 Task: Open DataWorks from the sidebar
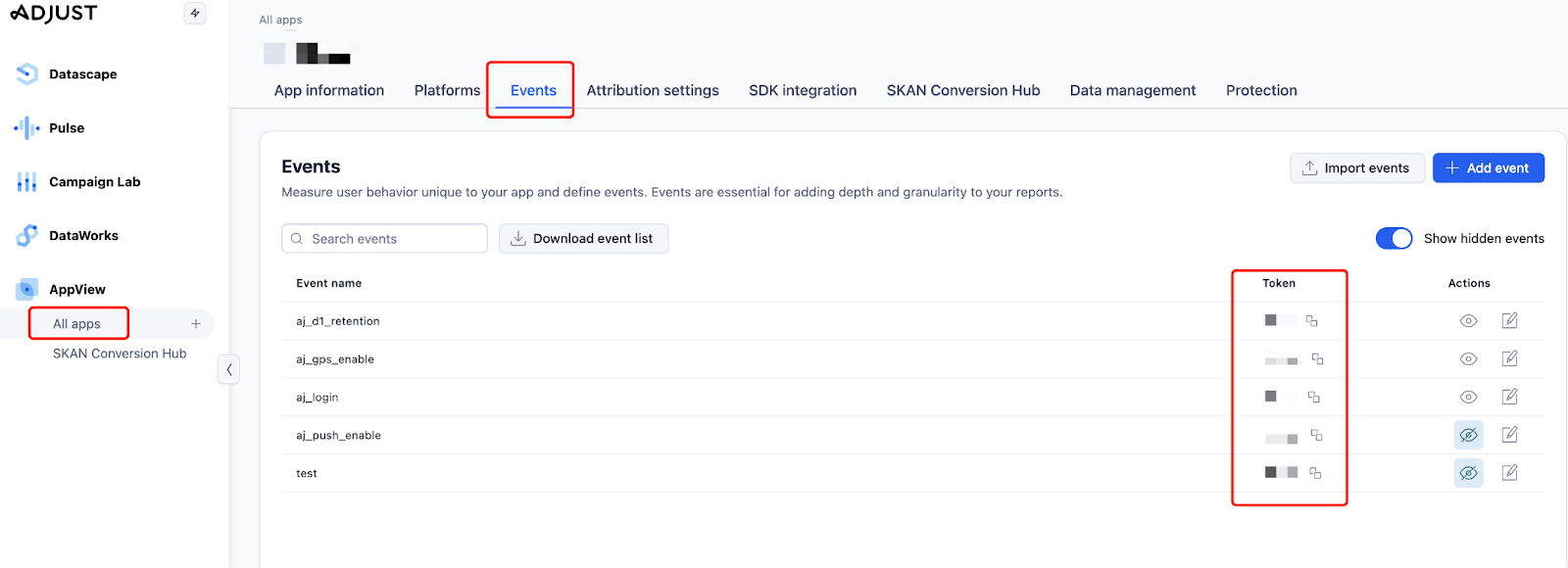click(x=84, y=235)
